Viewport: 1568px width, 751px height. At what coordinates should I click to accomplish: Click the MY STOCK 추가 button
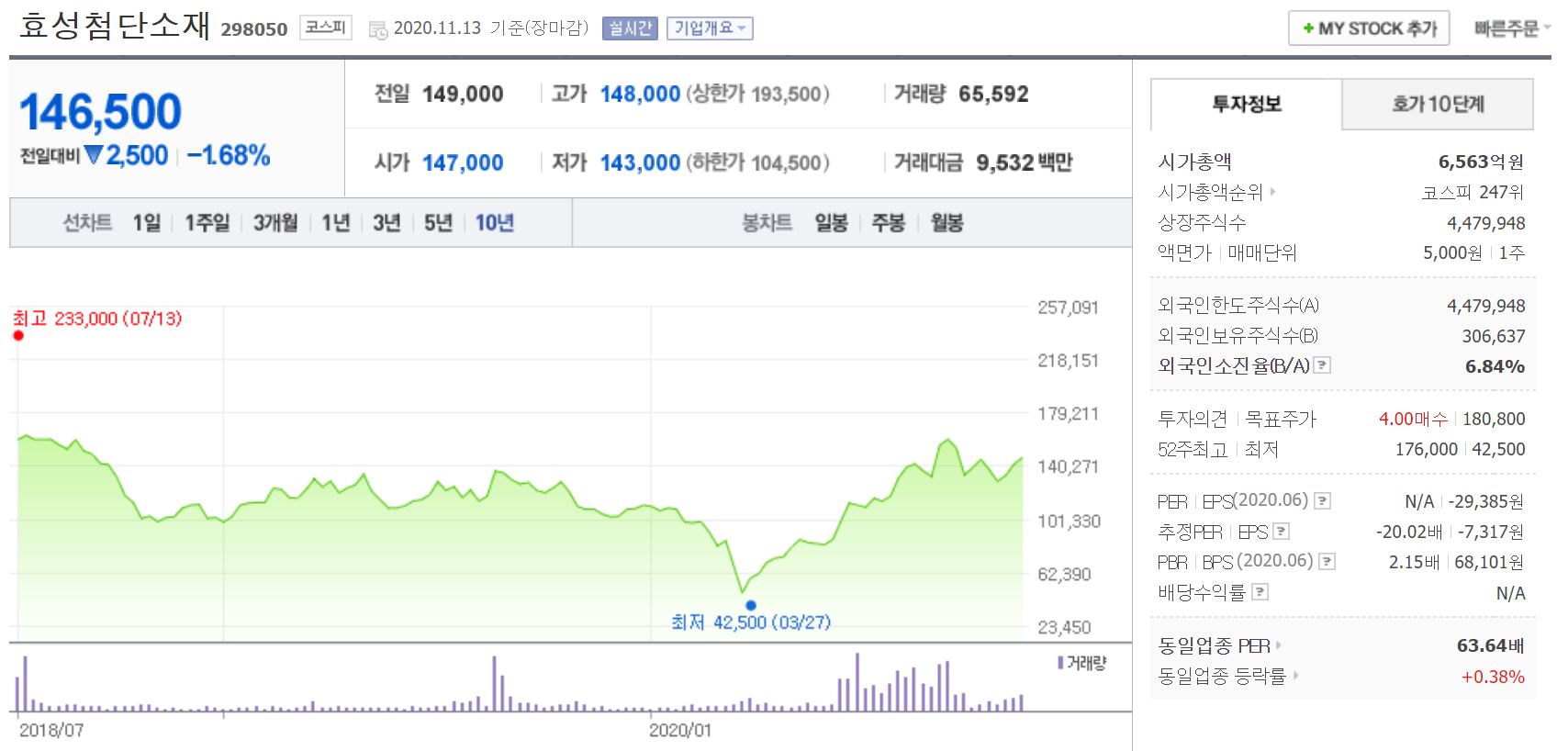click(x=1367, y=28)
